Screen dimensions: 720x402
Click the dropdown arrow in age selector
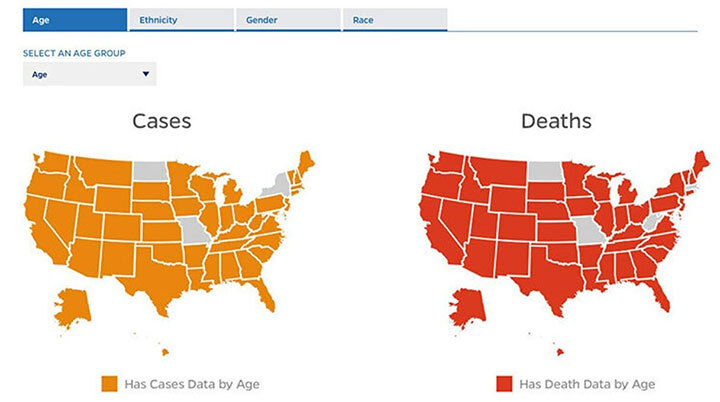tap(146, 74)
